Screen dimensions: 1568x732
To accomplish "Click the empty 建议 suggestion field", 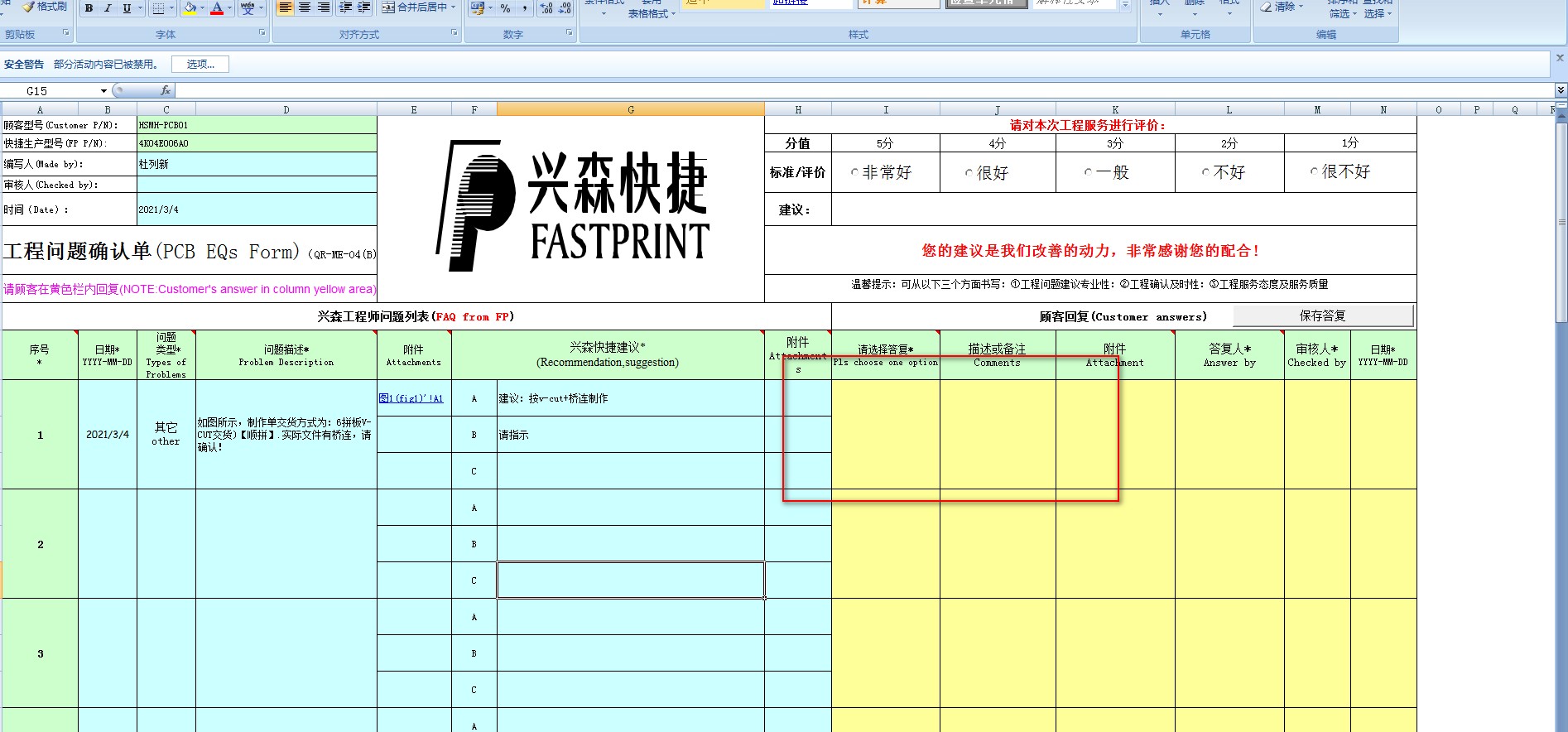I will (x=1123, y=209).
